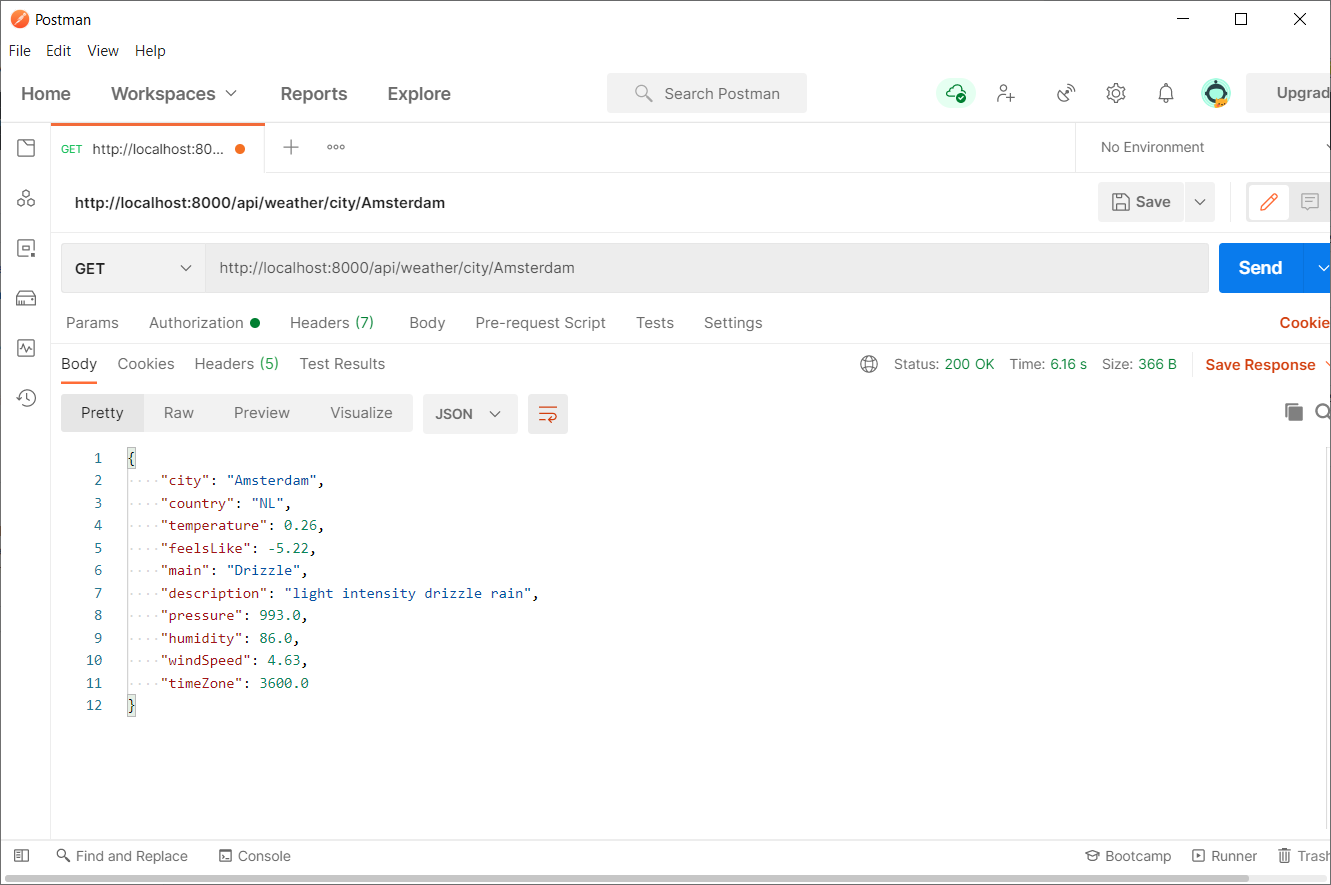Open the GET method dropdown

(x=133, y=268)
